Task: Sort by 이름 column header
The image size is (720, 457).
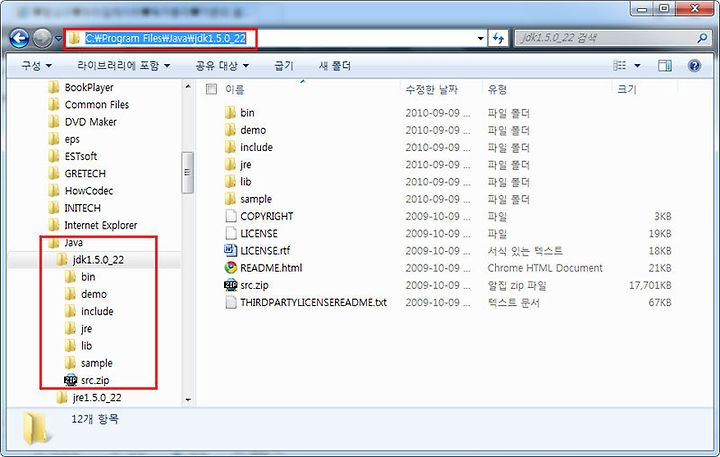Action: (x=235, y=90)
